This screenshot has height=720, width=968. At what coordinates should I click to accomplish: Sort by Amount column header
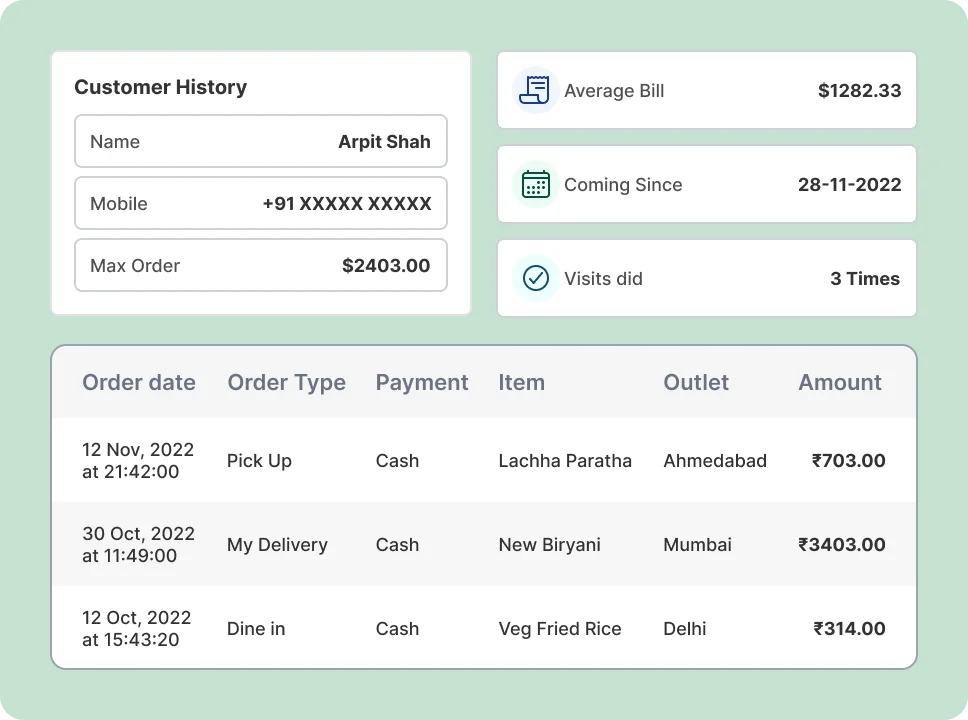click(840, 382)
